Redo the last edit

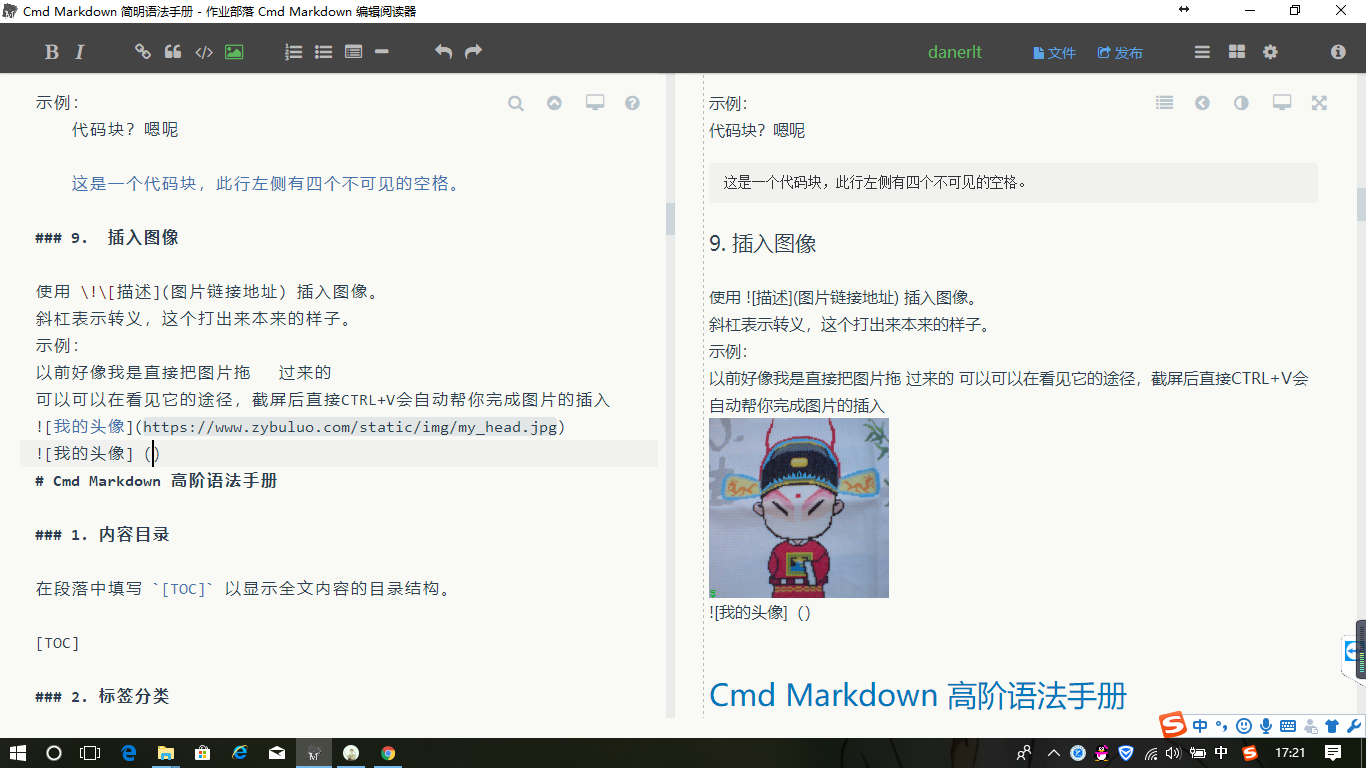(474, 52)
